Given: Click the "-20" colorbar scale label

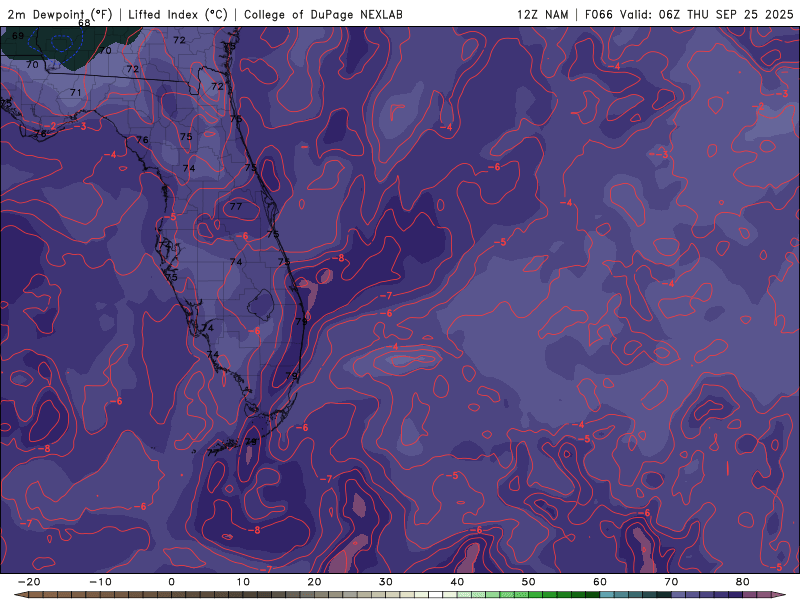Looking at the screenshot, I should (29, 582).
